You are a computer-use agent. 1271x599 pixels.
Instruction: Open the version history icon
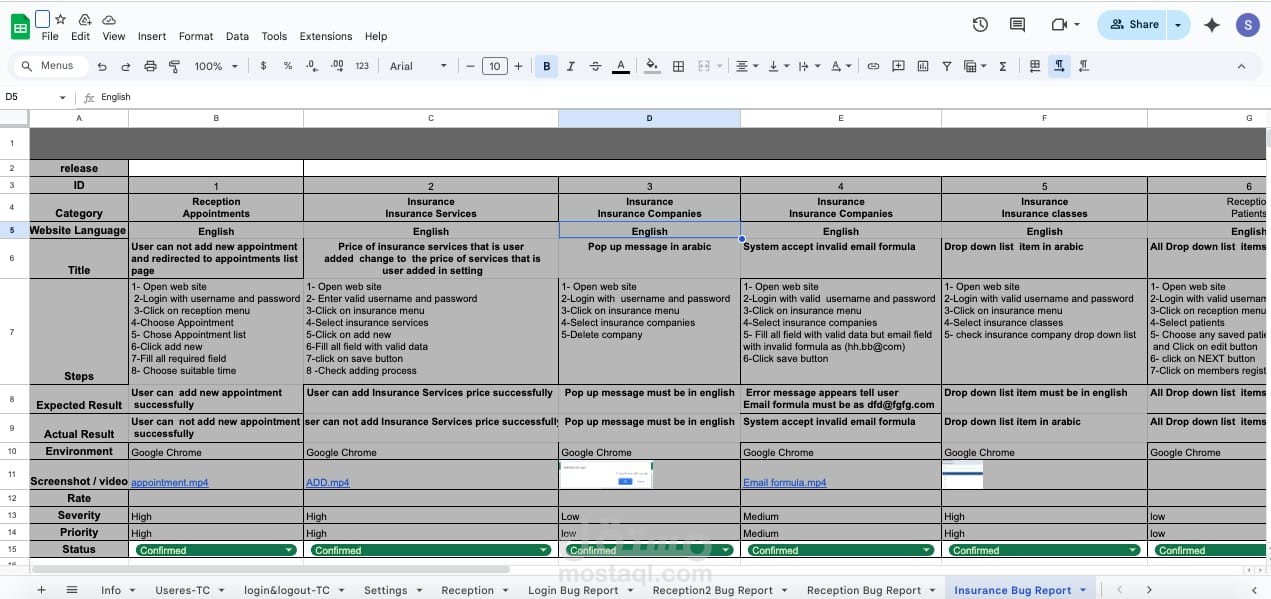[980, 25]
